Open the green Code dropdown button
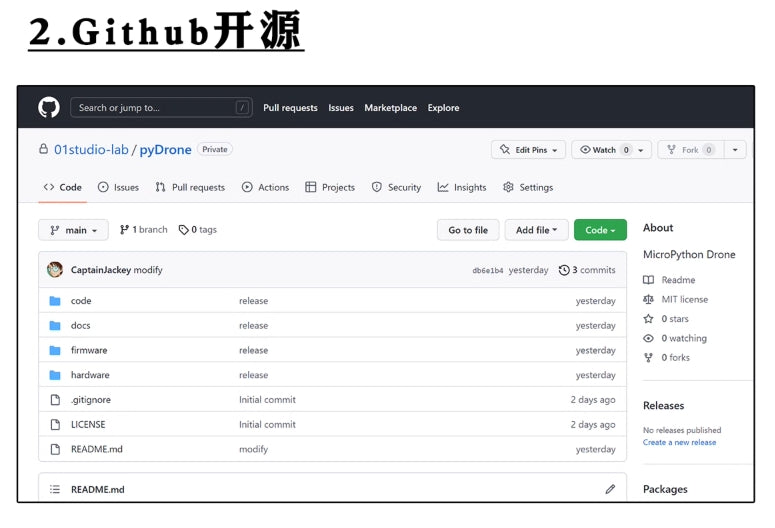This screenshot has width=775, height=528. pos(600,230)
